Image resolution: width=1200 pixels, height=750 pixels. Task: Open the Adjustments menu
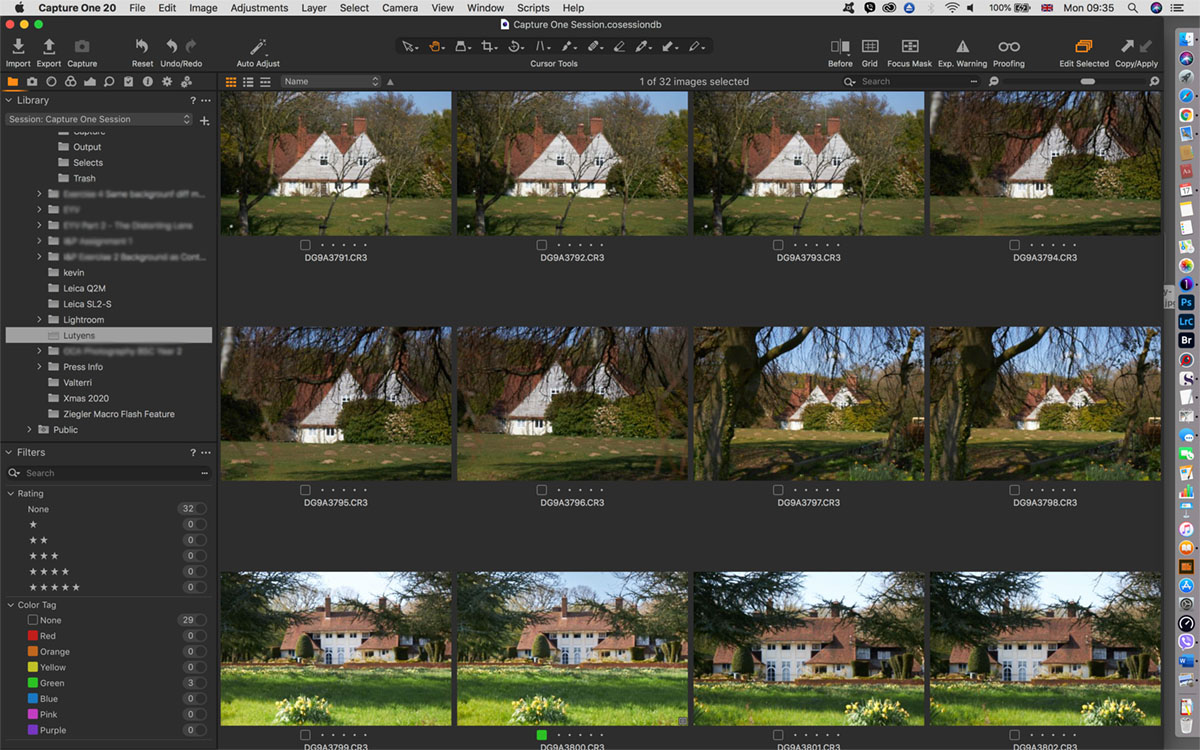259,8
